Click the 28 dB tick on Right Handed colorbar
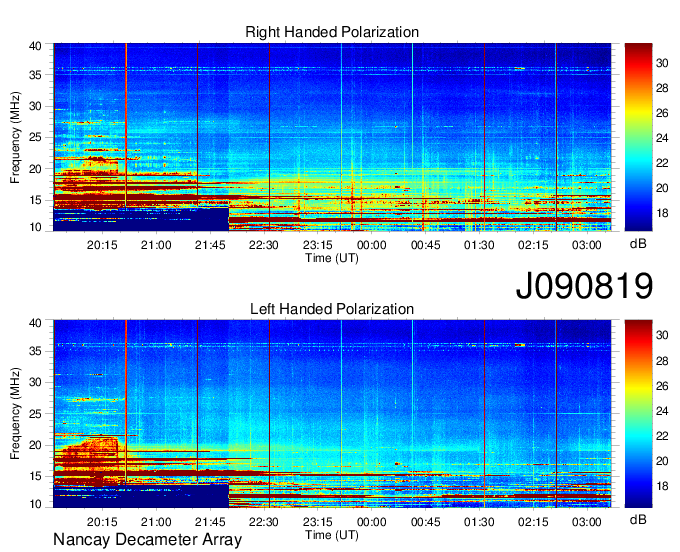 [x=662, y=88]
